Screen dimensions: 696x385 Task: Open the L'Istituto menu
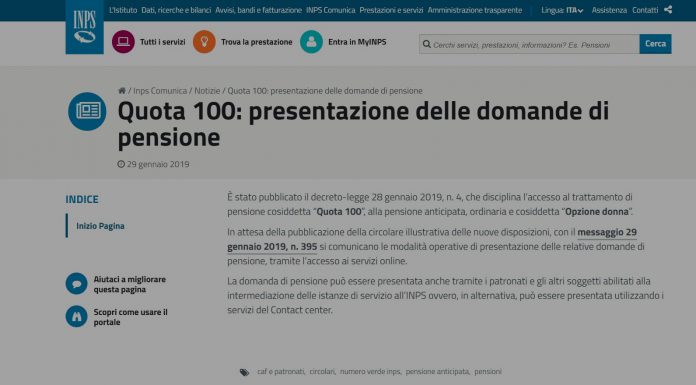(x=123, y=10)
